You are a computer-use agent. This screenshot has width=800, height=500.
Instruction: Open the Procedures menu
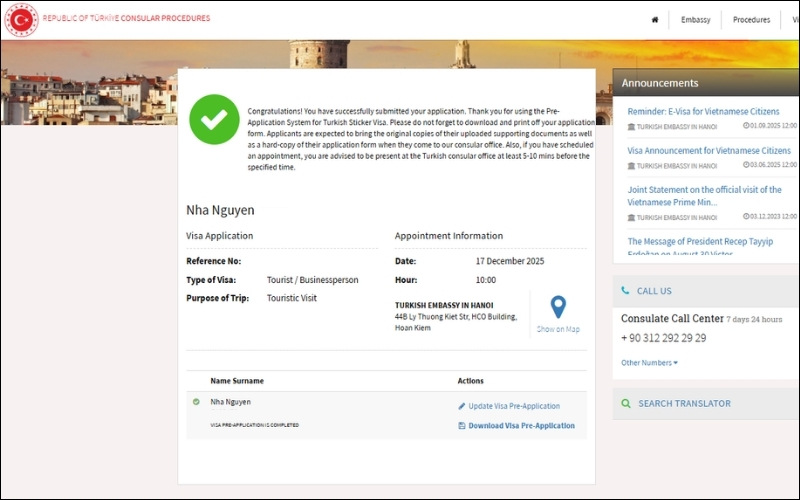pos(752,20)
